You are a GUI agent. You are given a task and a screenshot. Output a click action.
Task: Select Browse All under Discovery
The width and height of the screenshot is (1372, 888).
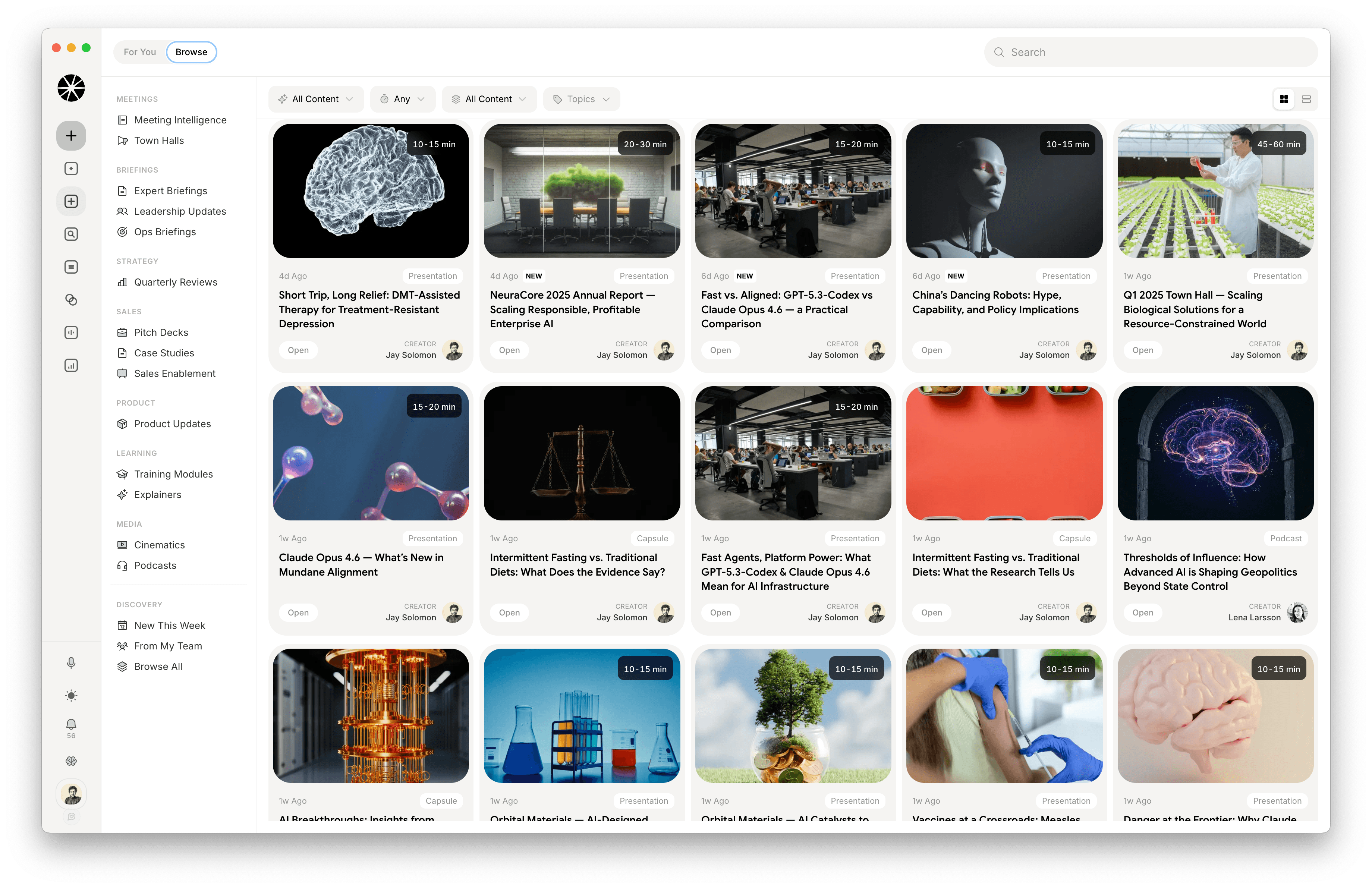coord(158,666)
